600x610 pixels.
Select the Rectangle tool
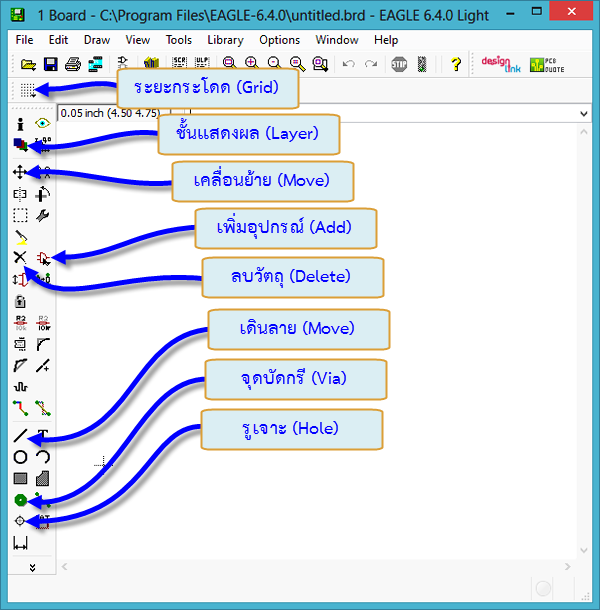[20, 478]
